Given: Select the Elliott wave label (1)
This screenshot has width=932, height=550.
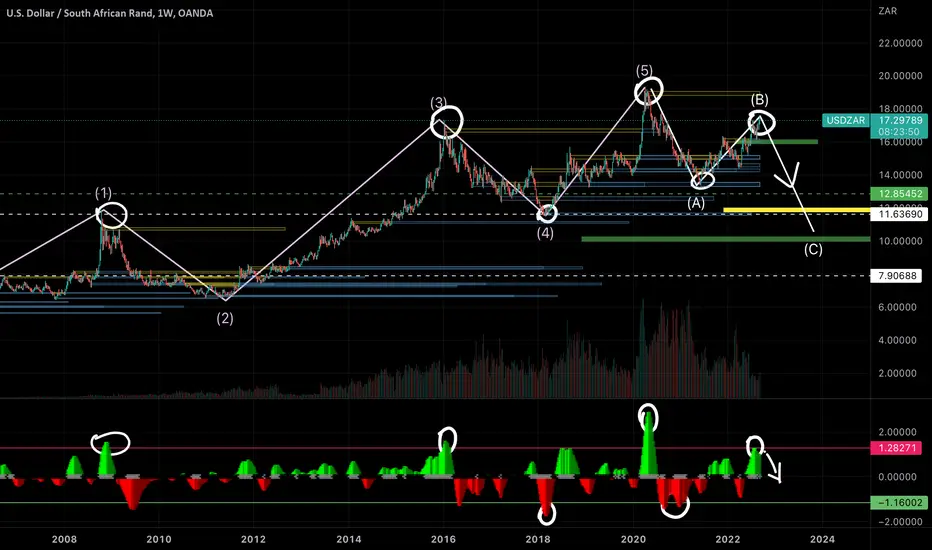Looking at the screenshot, I should 103,193.
